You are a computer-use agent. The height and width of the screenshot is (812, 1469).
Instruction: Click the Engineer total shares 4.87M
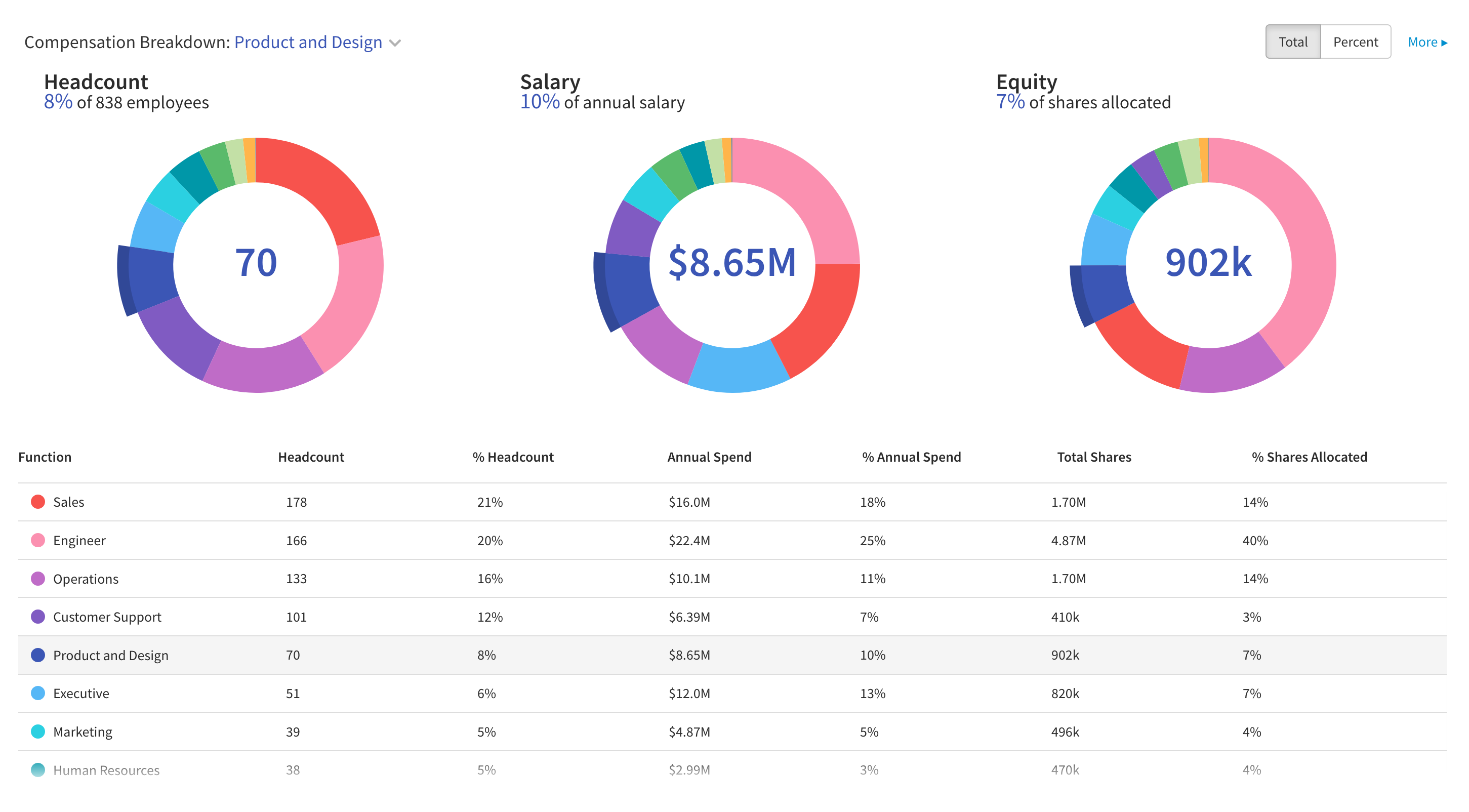[1068, 541]
